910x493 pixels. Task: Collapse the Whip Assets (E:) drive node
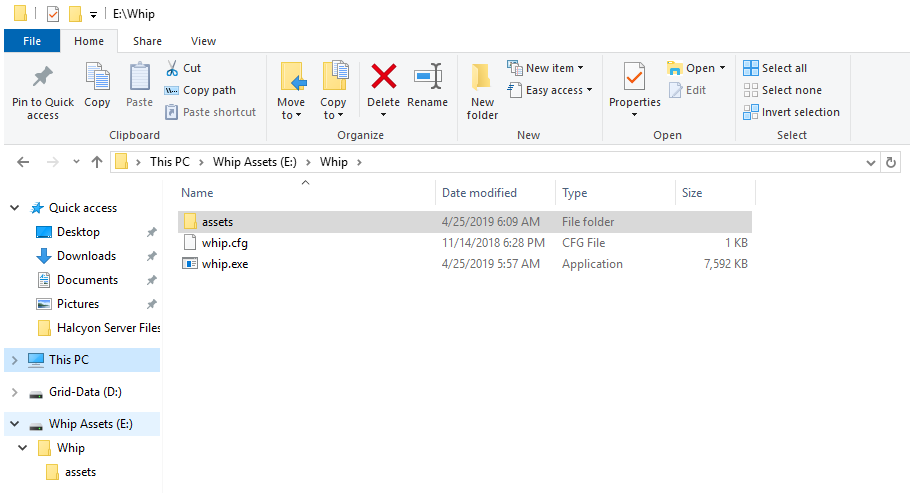[15, 424]
